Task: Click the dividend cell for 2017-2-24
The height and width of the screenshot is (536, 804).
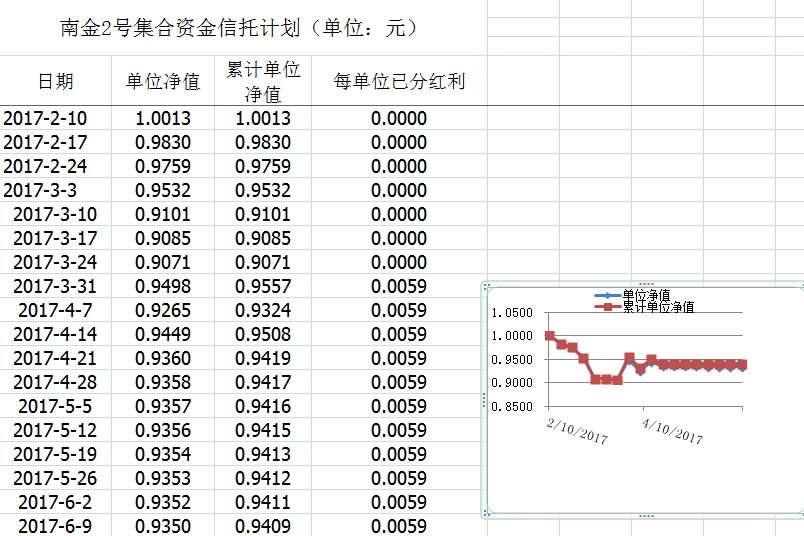Action: pos(399,166)
